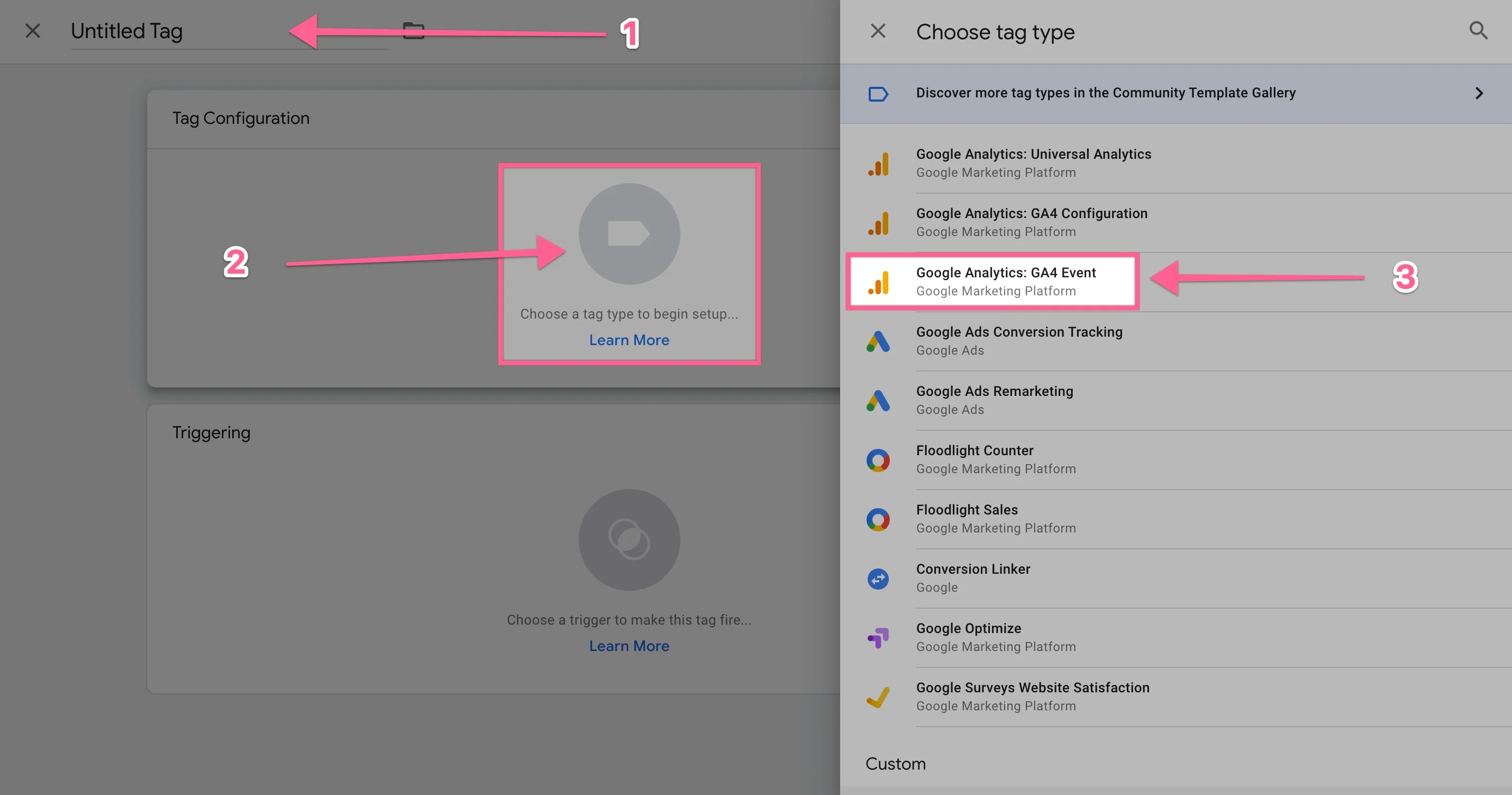Choose Google Surveys Website Satisfaction tag
1512x795 pixels.
(x=1032, y=697)
